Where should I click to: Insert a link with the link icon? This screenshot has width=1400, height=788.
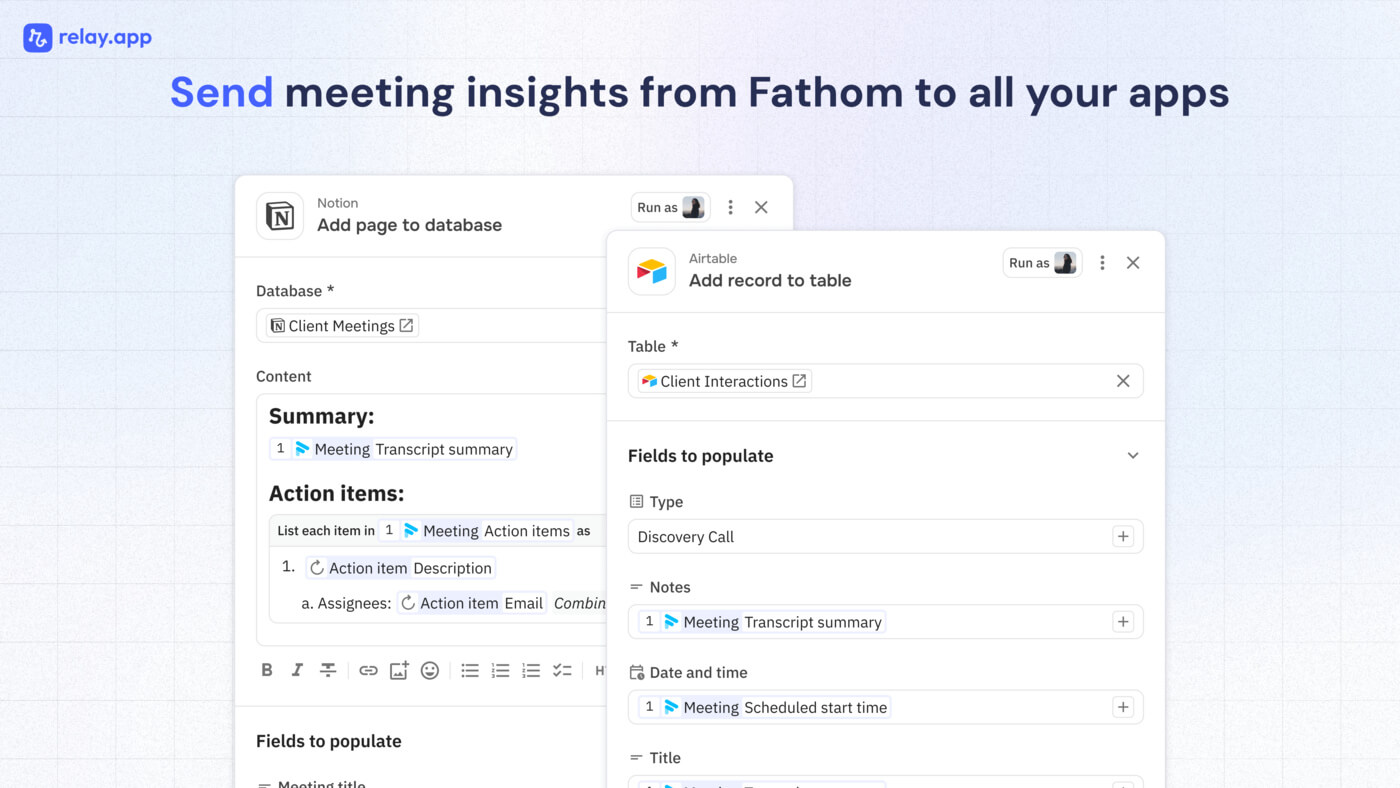coord(368,670)
